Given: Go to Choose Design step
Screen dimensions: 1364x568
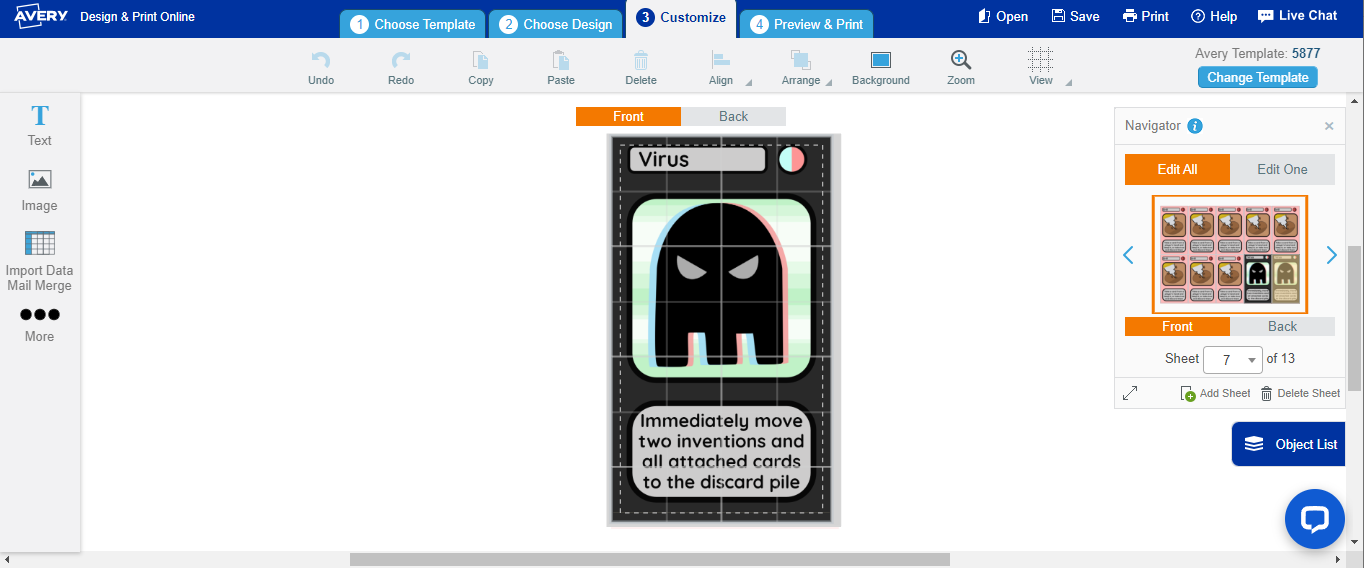Looking at the screenshot, I should tap(556, 24).
